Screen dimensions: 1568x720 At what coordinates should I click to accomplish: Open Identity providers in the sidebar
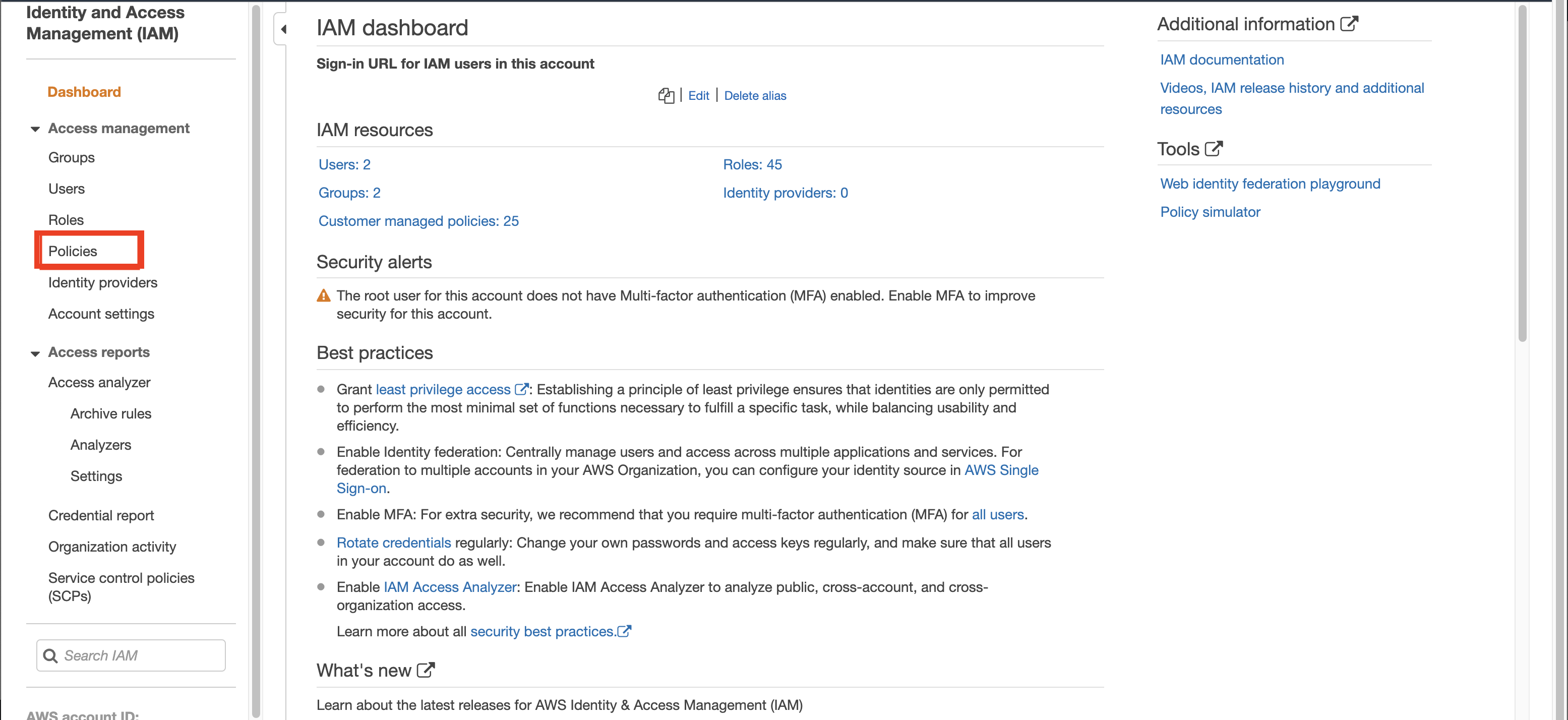click(x=102, y=282)
